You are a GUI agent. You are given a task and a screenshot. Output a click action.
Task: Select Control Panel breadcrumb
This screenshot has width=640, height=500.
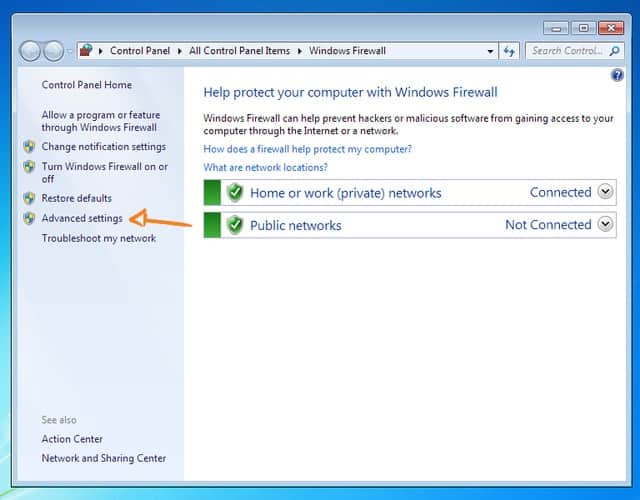(x=140, y=51)
